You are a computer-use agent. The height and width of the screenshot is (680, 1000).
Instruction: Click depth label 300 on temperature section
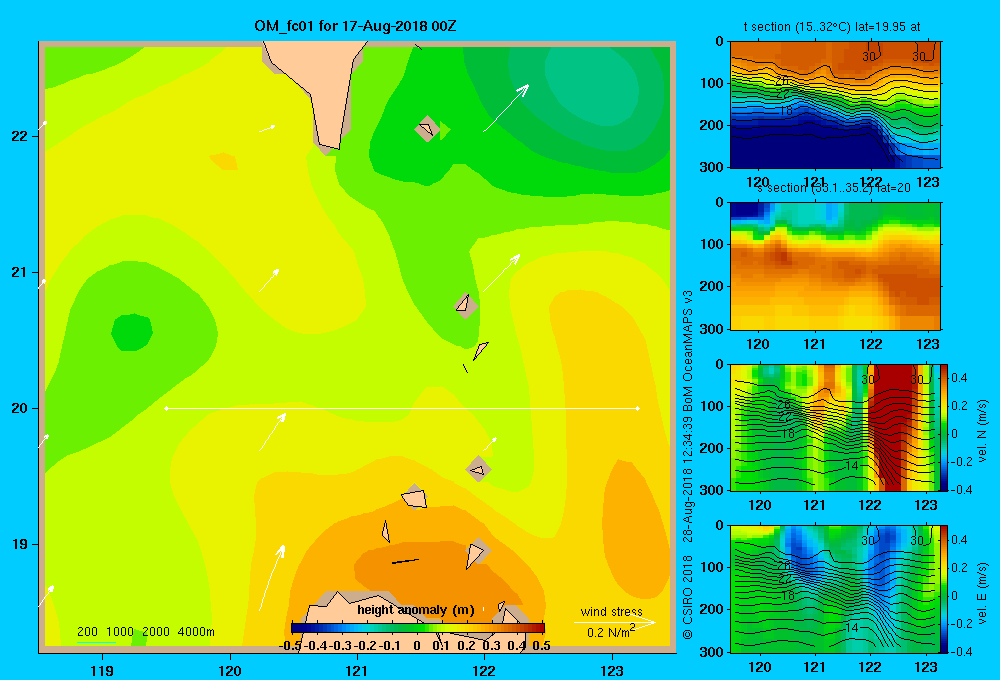tap(712, 167)
